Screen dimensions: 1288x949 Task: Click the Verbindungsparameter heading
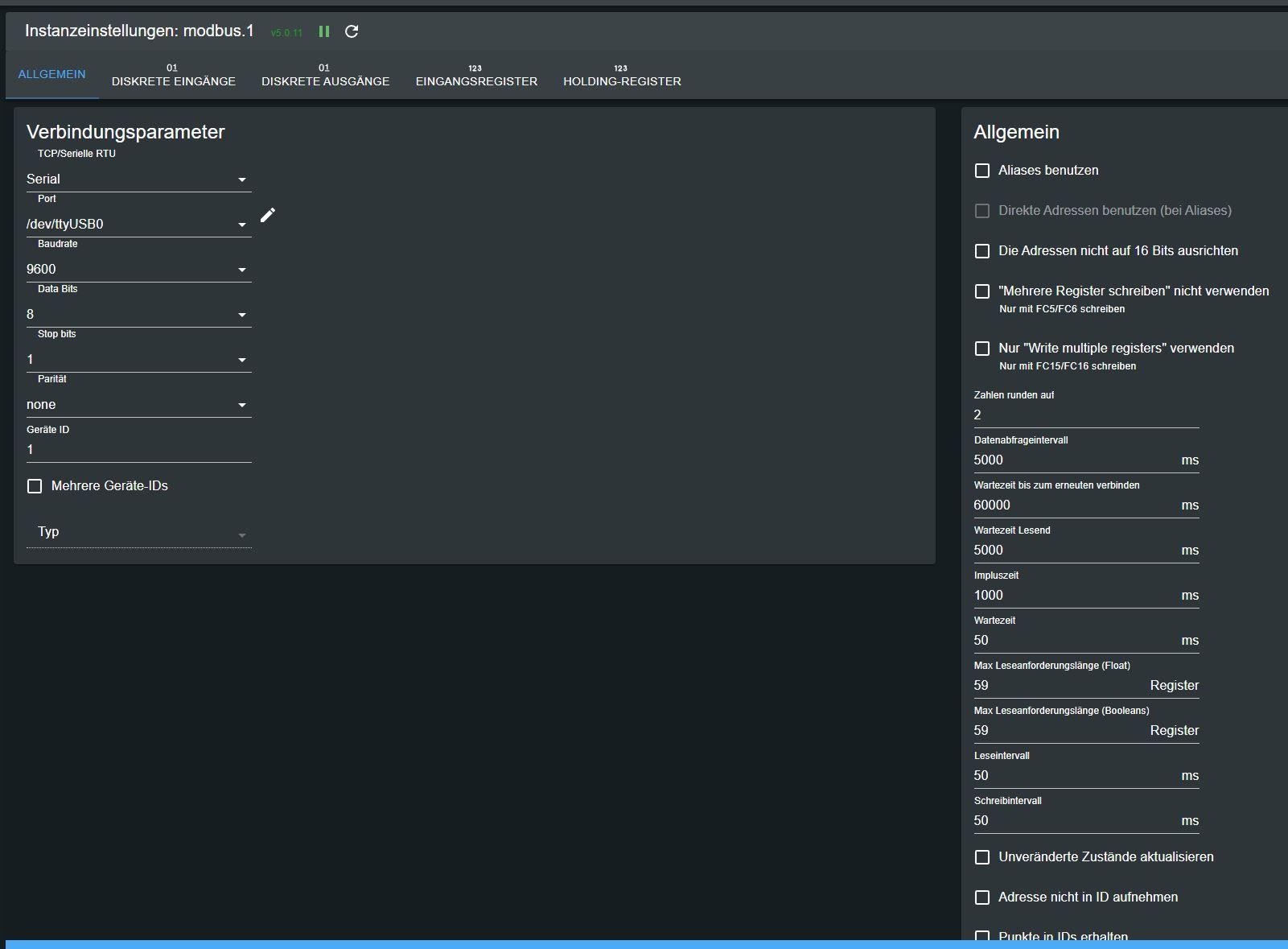(x=126, y=132)
